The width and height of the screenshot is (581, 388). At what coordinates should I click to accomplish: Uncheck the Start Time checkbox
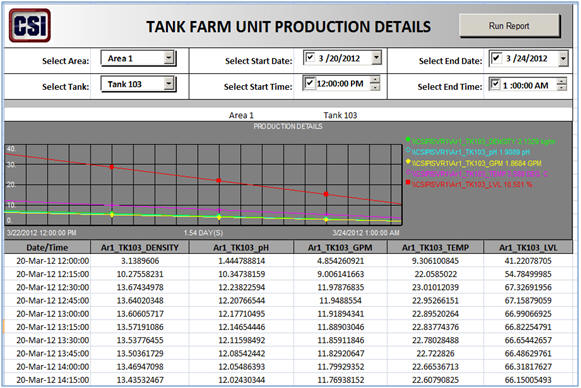[x=309, y=83]
